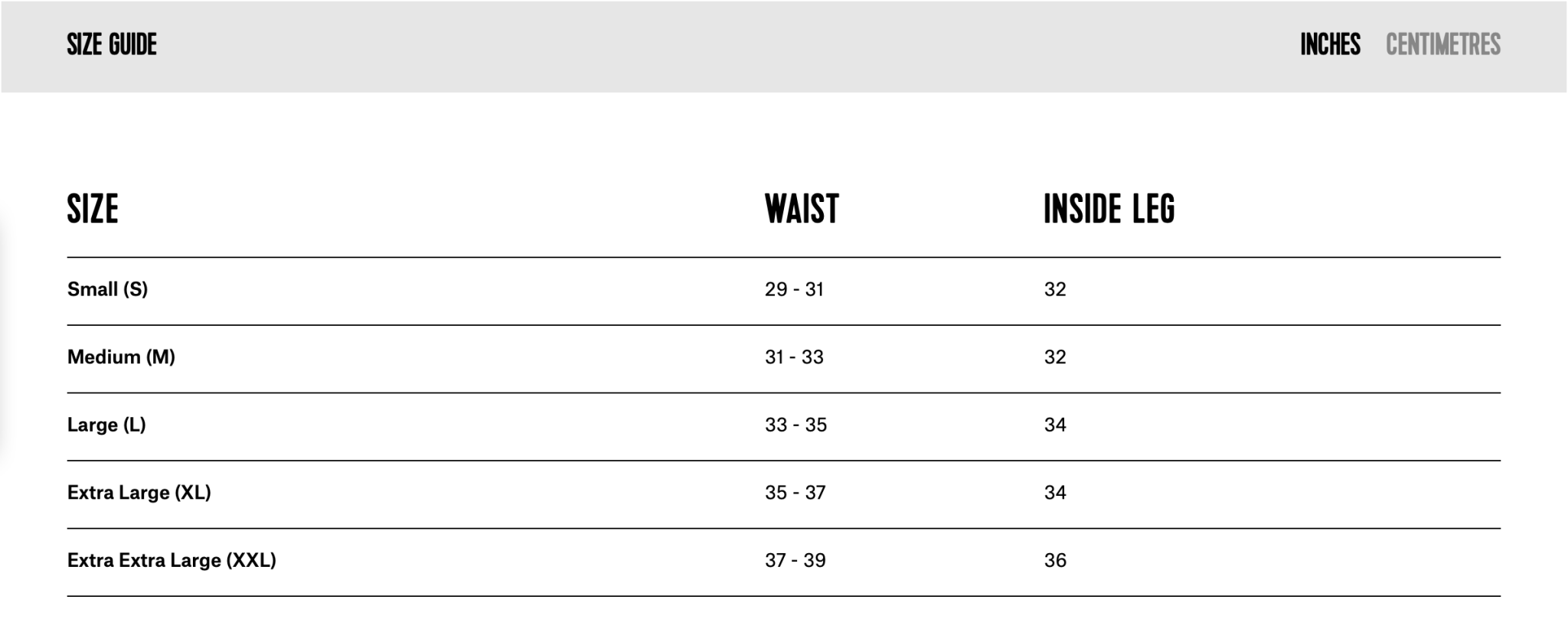Click the 29 - 31 waist value
1568x619 pixels.
pos(794,289)
